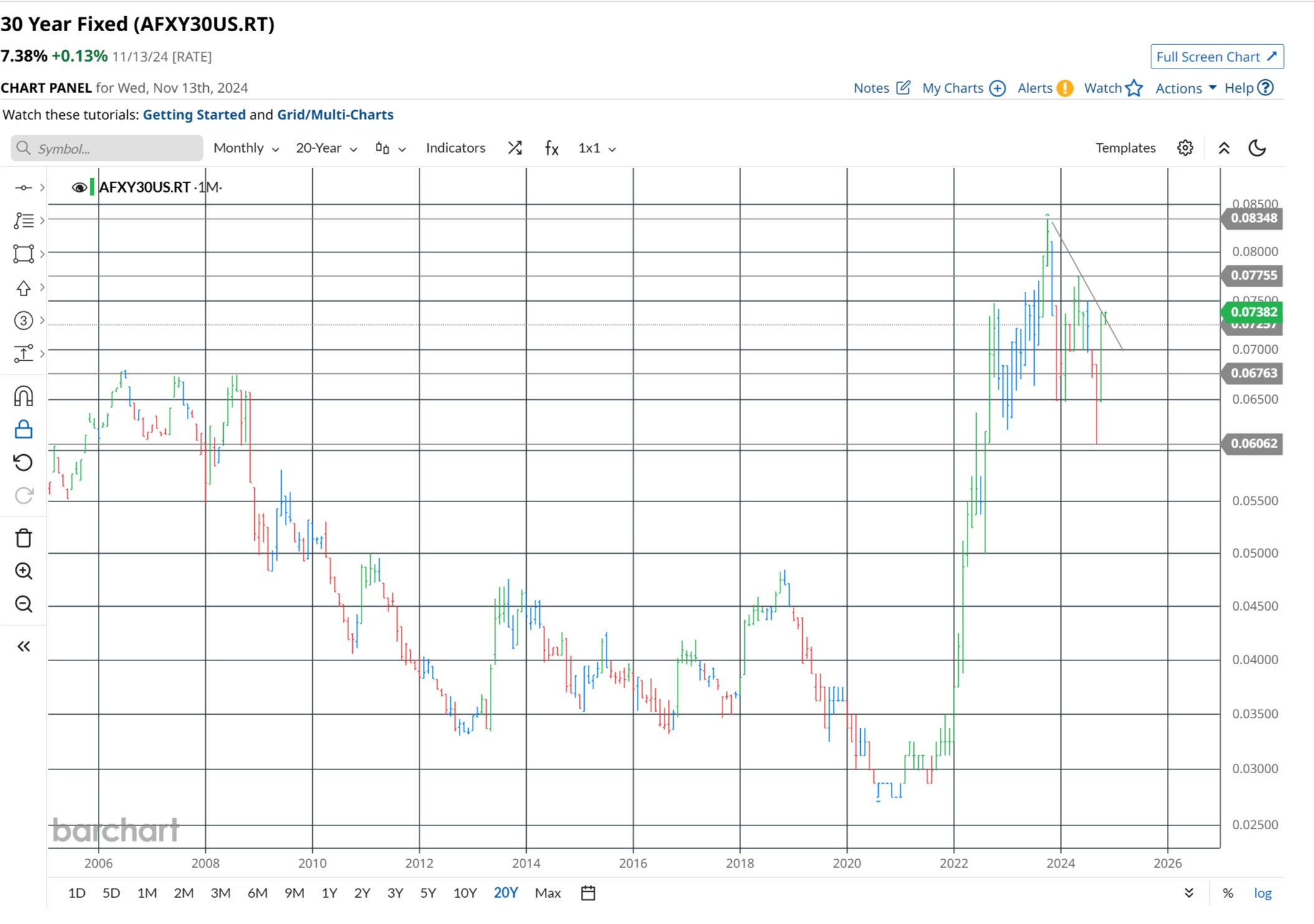This screenshot has width=1314, height=924.
Task: Open chart settings gear icon
Action: coord(1185,148)
